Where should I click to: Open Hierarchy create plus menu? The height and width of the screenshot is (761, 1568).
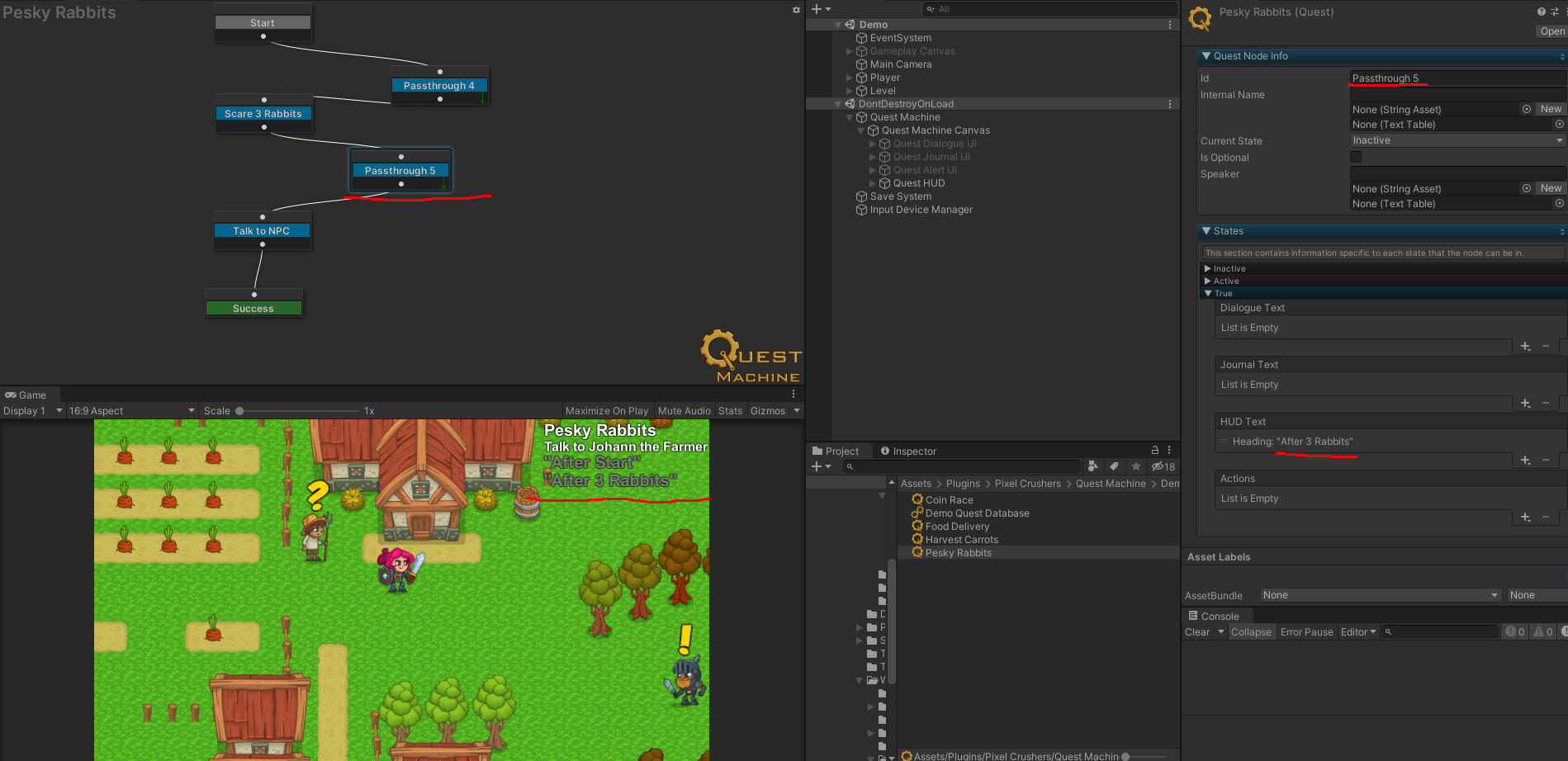click(821, 9)
